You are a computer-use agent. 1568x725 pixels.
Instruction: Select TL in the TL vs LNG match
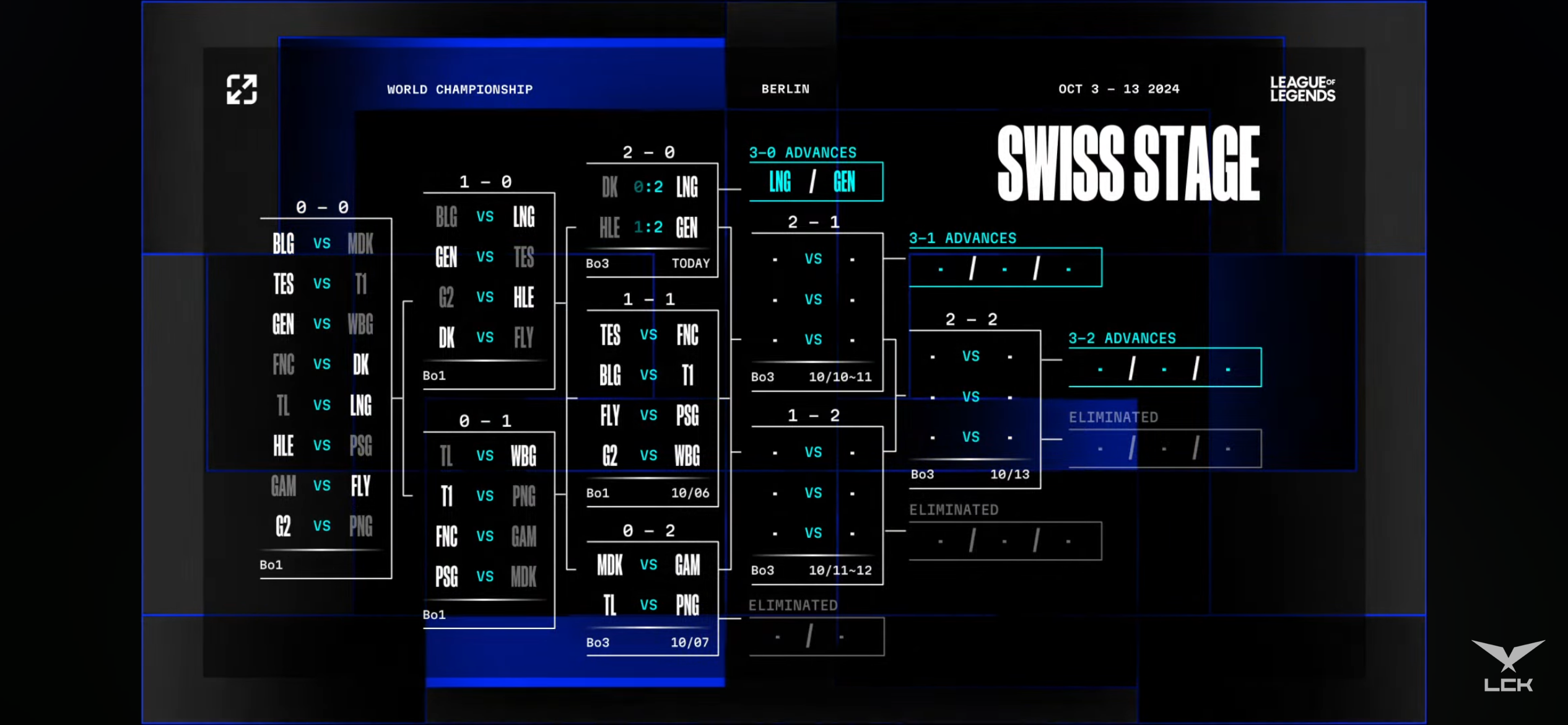coord(283,405)
